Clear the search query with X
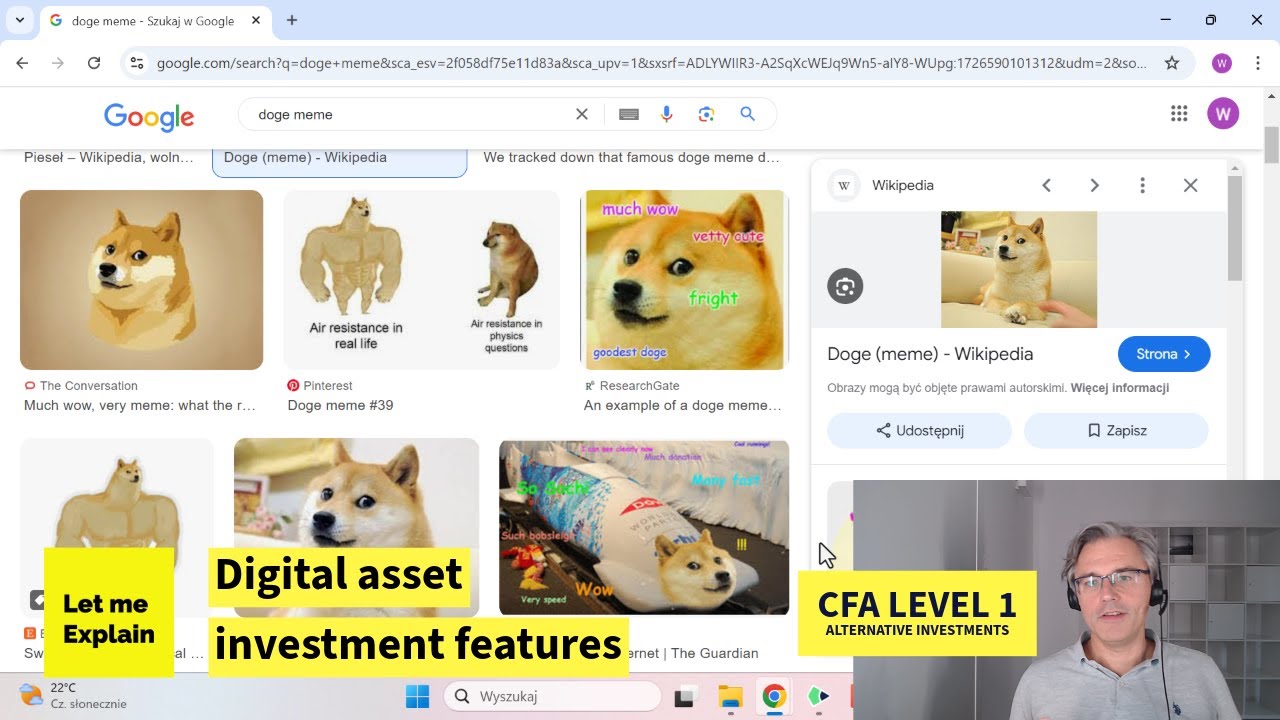The width and height of the screenshot is (1280, 720). coord(581,114)
